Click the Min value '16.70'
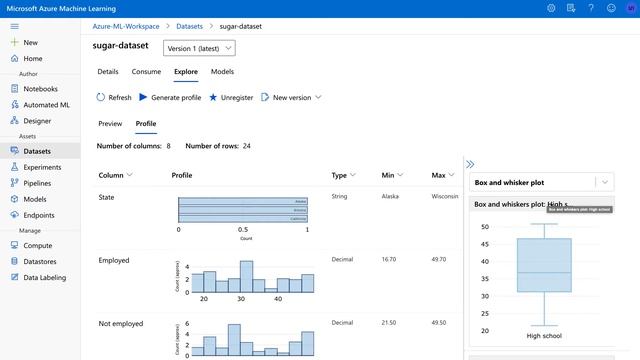The height and width of the screenshot is (360, 640). pyautogui.click(x=389, y=259)
